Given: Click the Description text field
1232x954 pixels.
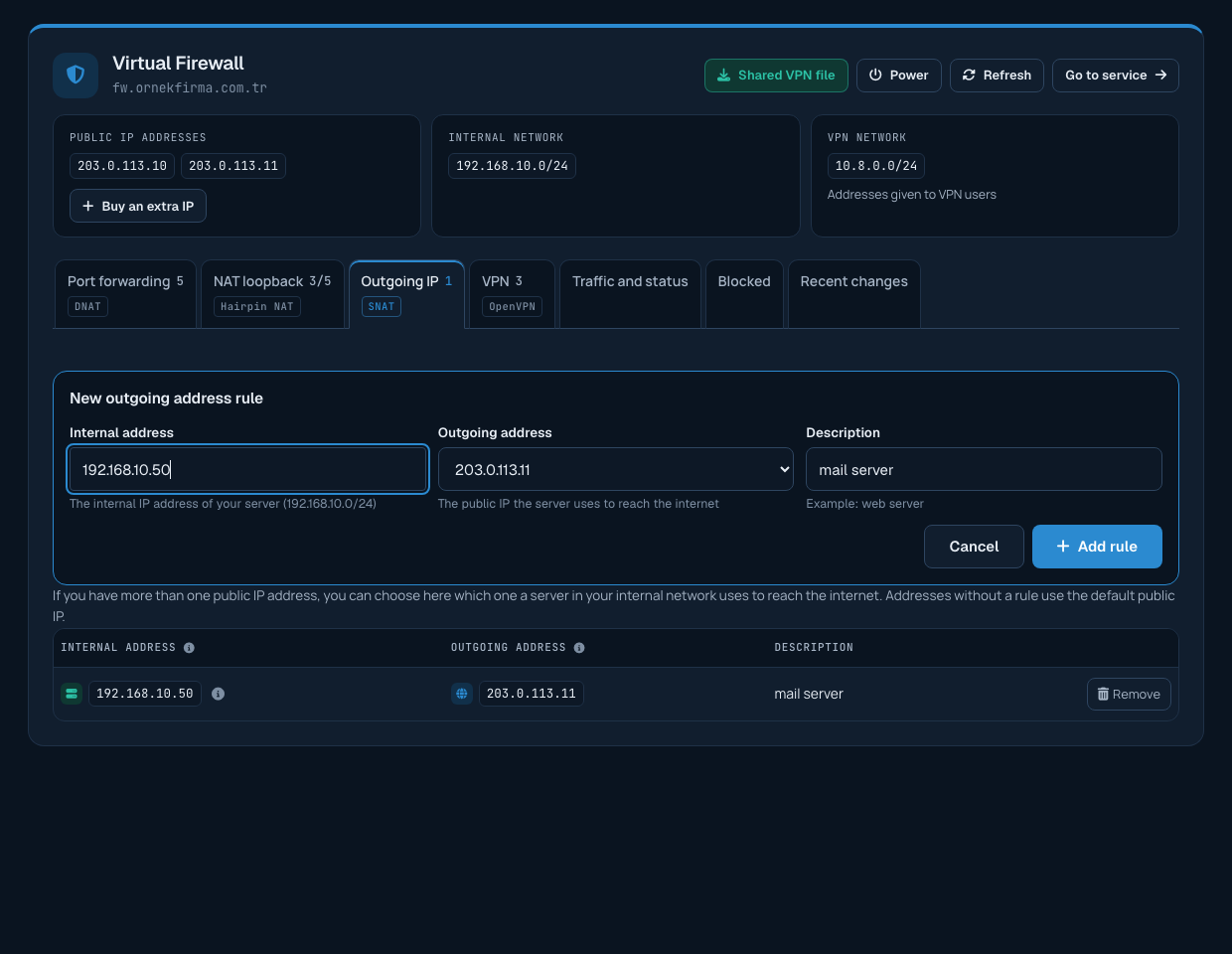Looking at the screenshot, I should pyautogui.click(x=984, y=469).
